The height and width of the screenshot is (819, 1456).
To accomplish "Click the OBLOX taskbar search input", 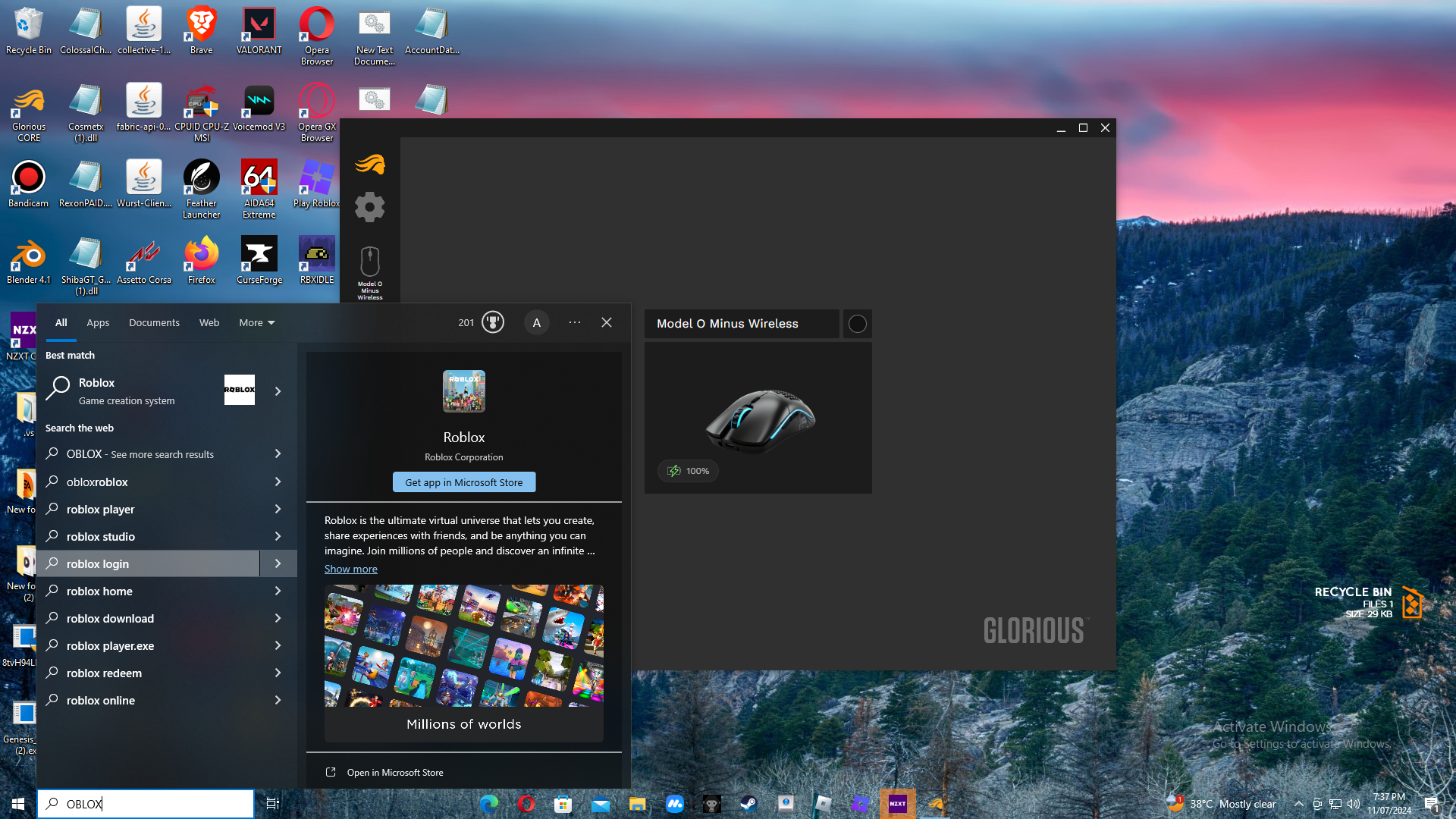I will [146, 804].
